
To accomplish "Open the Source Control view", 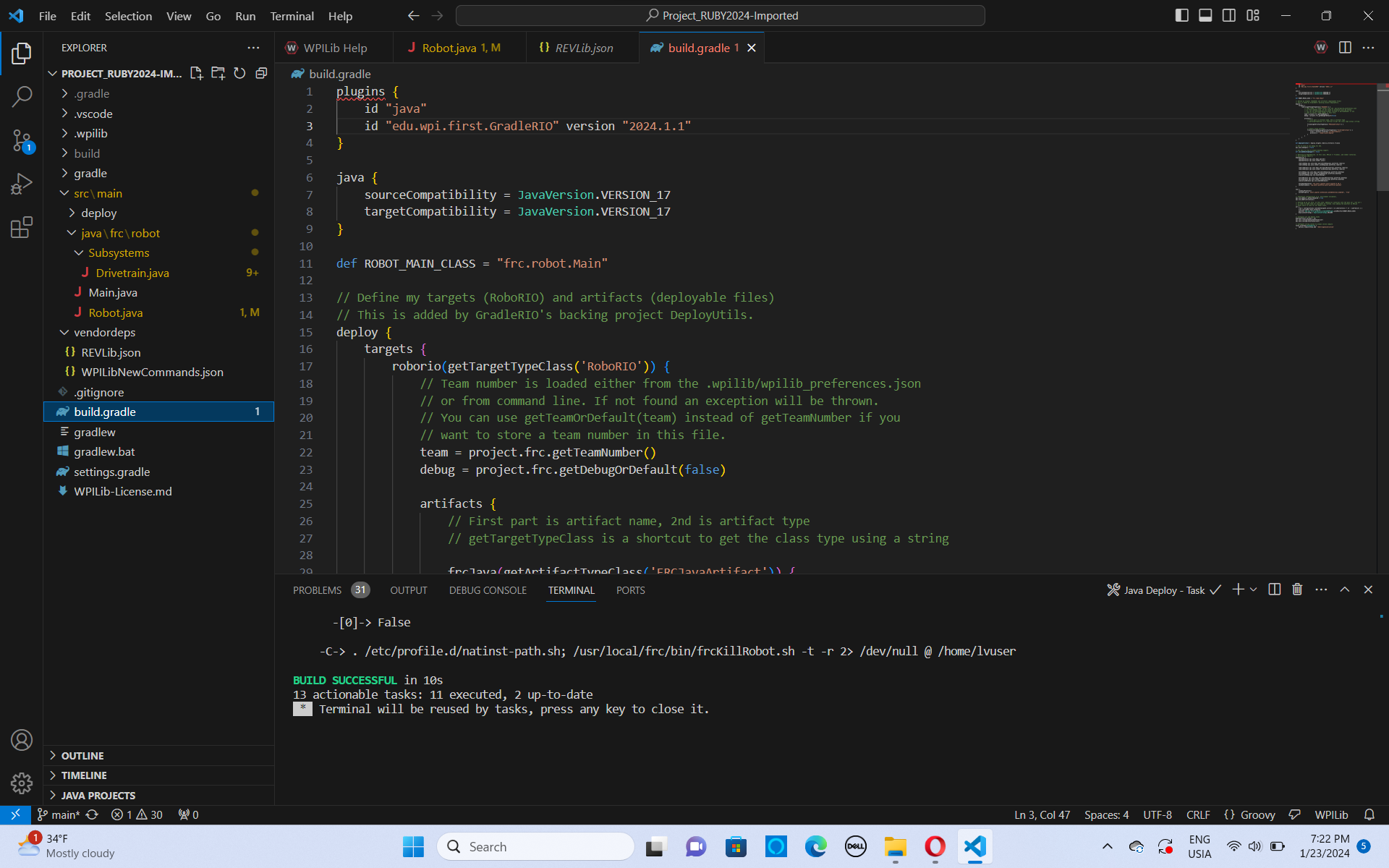I will (22, 141).
